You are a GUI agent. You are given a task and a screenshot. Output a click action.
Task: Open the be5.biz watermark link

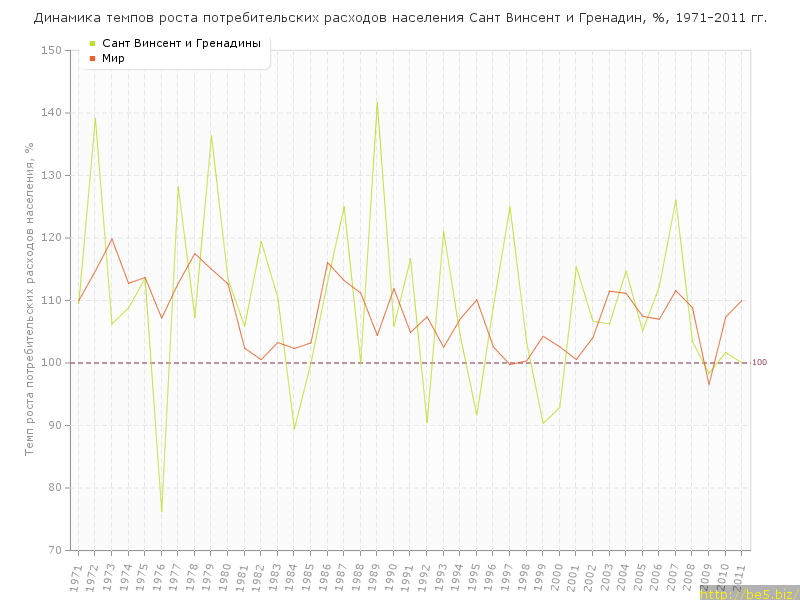tap(748, 594)
